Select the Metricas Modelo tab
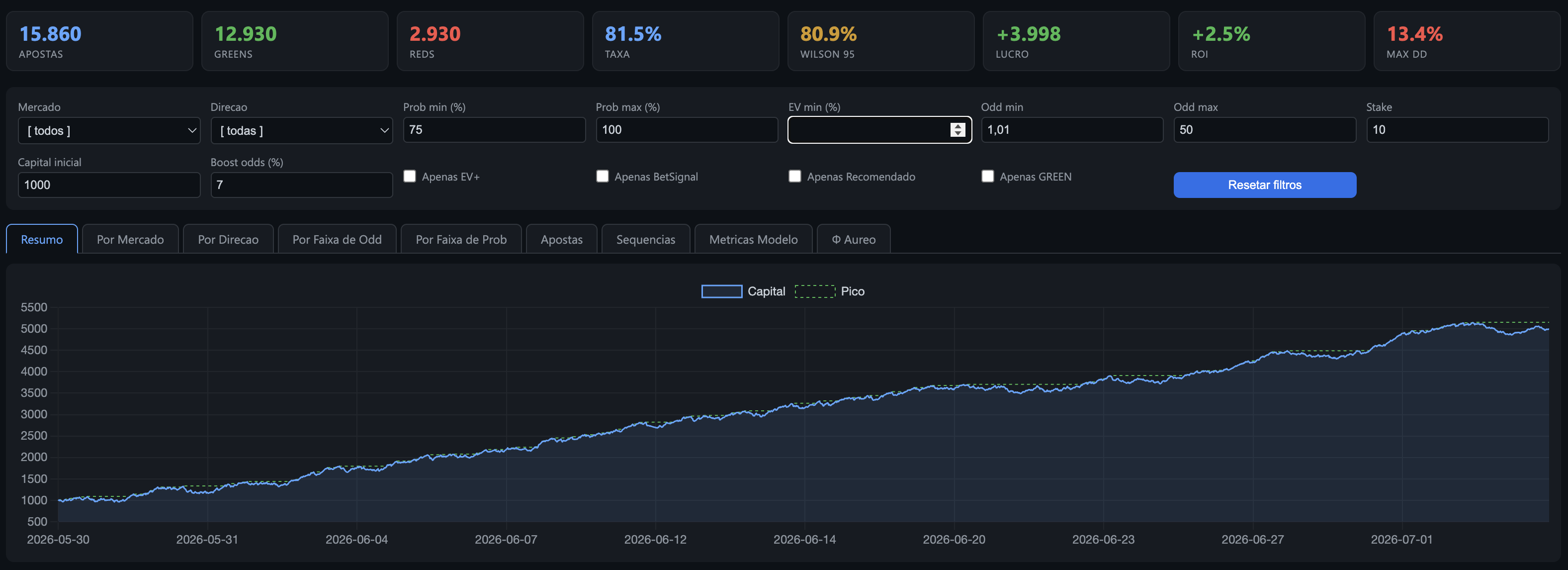The image size is (1568, 570). tap(754, 239)
